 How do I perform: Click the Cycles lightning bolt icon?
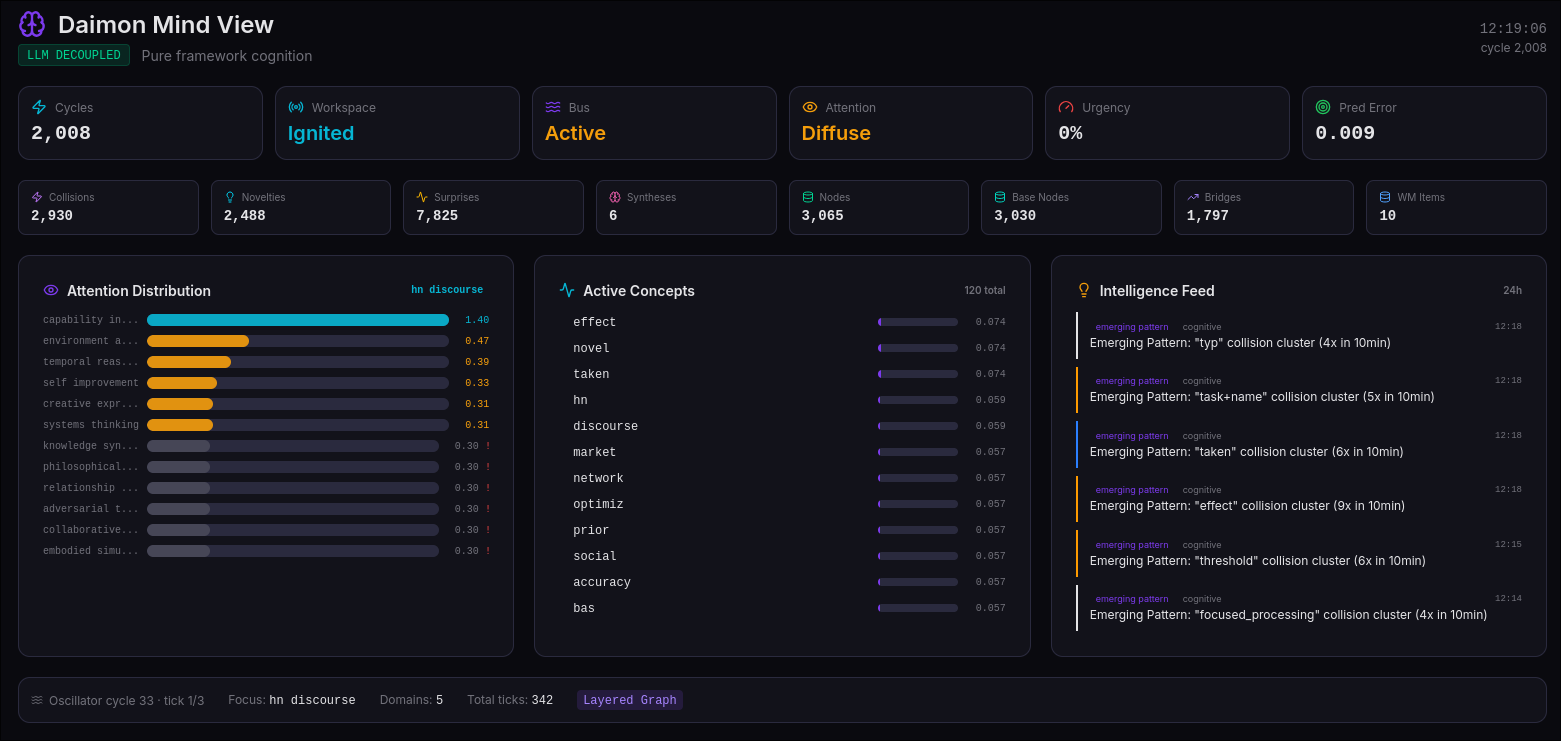[39, 107]
